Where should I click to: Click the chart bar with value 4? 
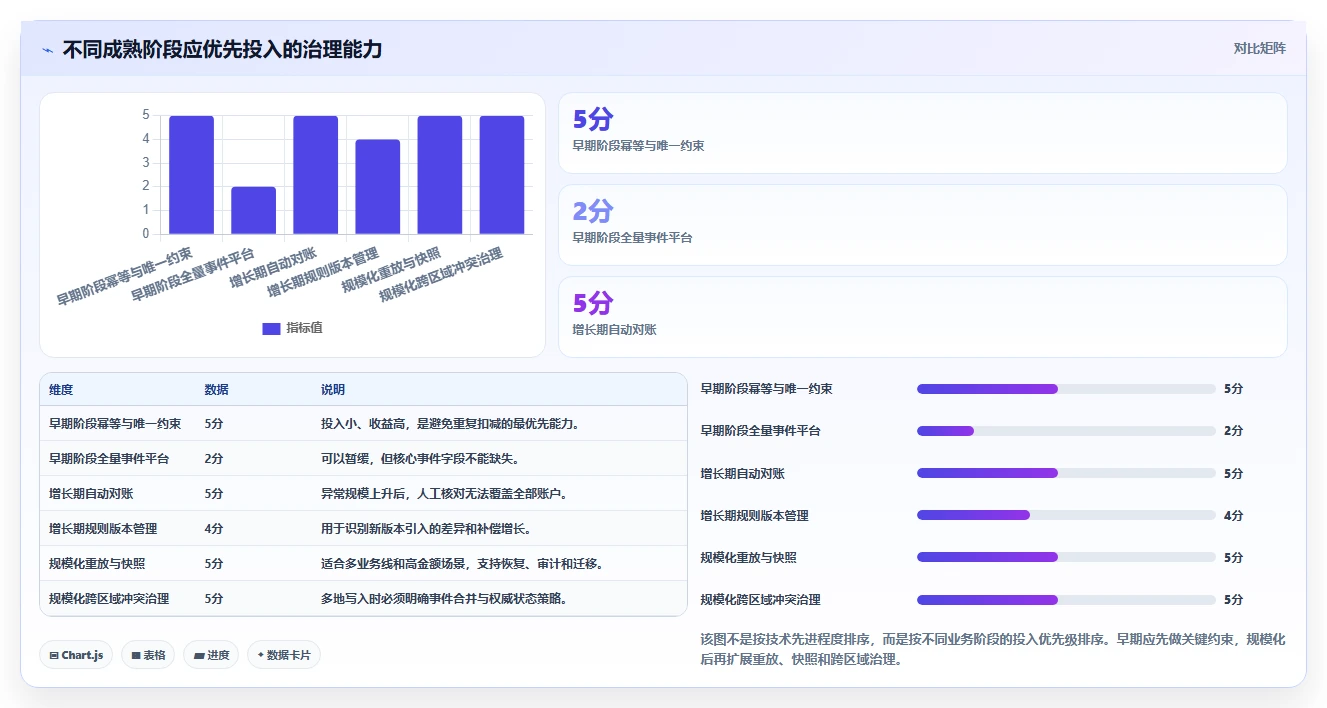pos(378,187)
